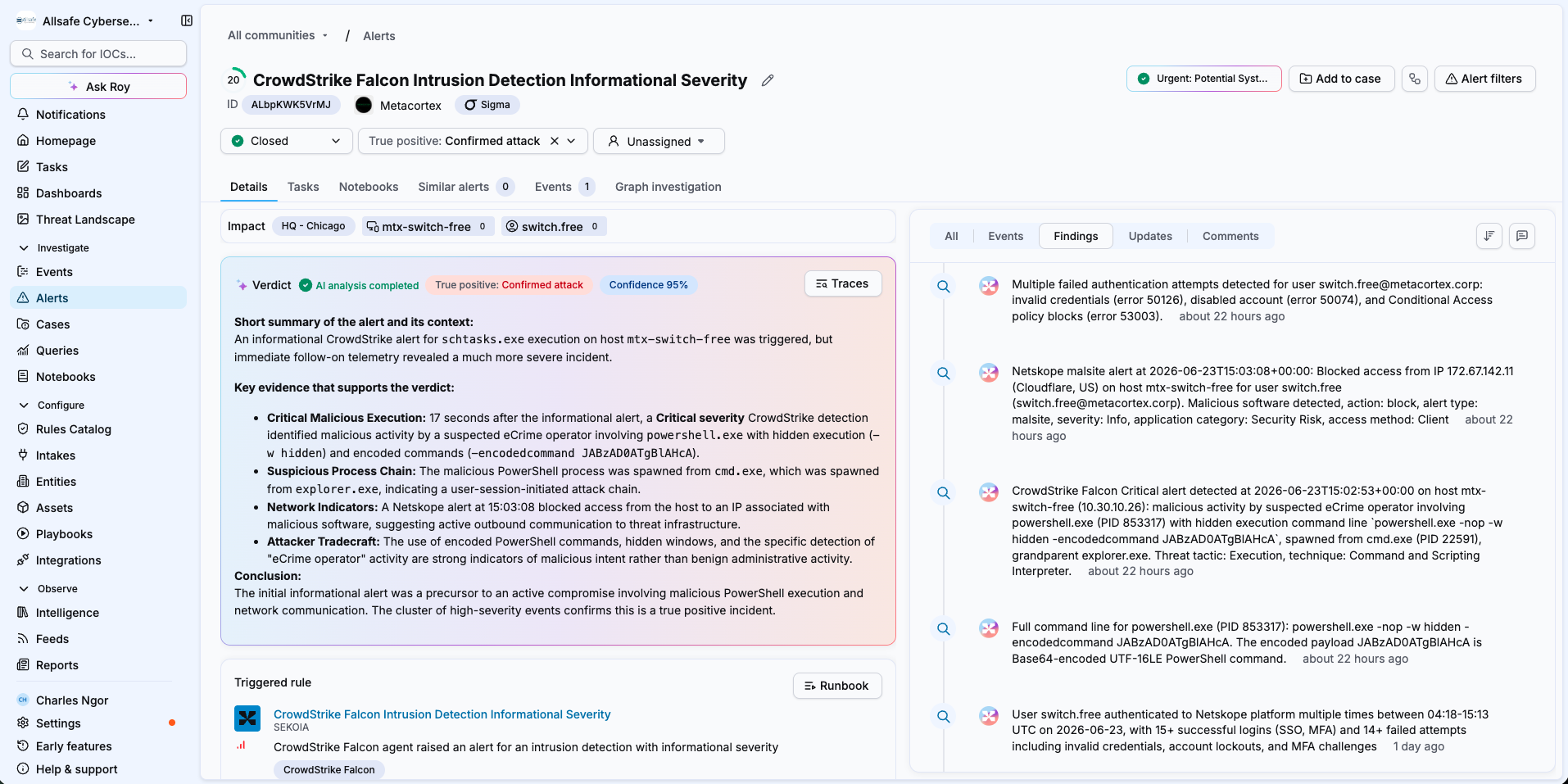Click the CrowdStrike Falcon rule logo
Image resolution: width=1568 pixels, height=784 pixels.
[247, 718]
